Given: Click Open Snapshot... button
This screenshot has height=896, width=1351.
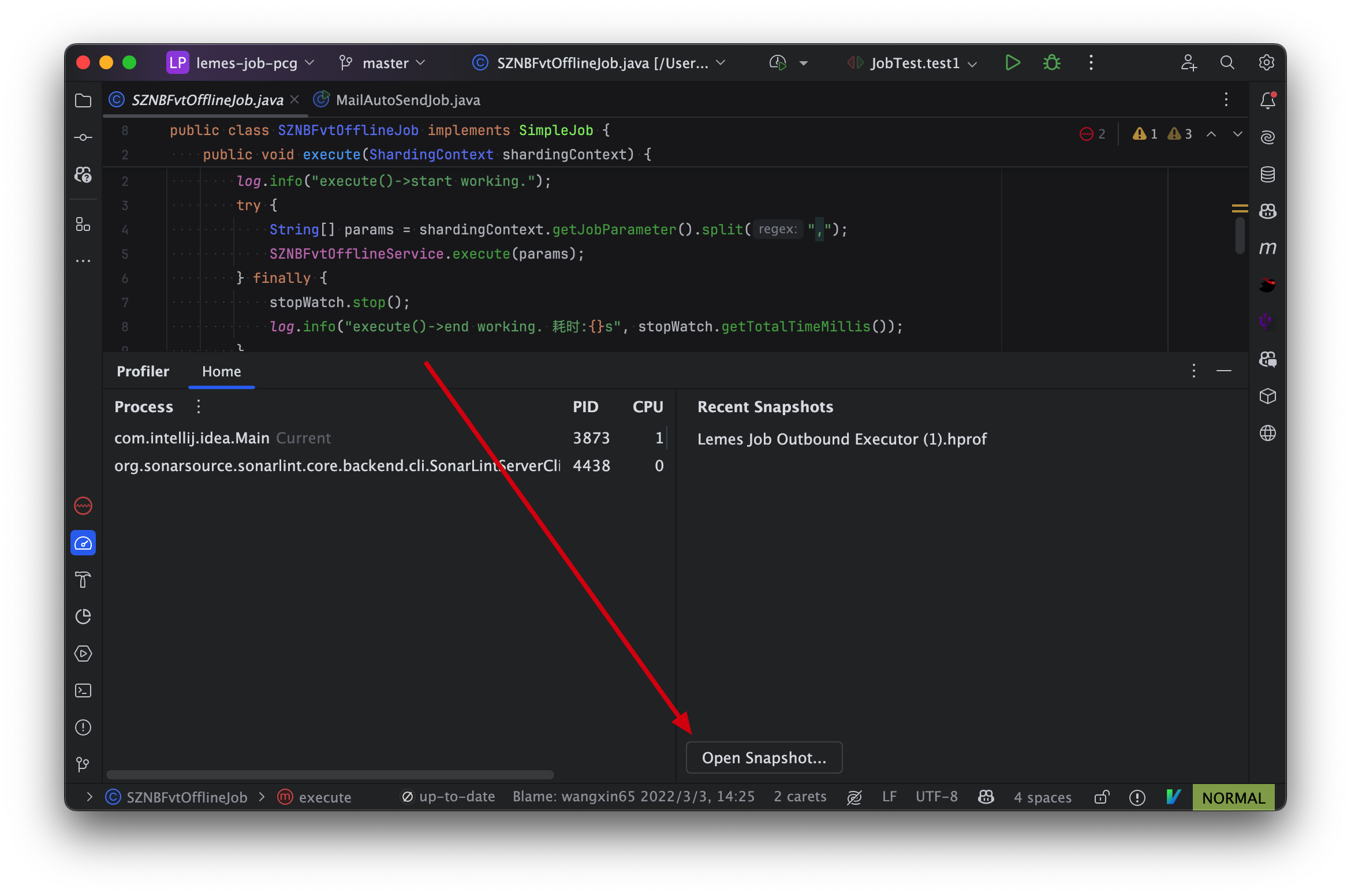Looking at the screenshot, I should [764, 757].
